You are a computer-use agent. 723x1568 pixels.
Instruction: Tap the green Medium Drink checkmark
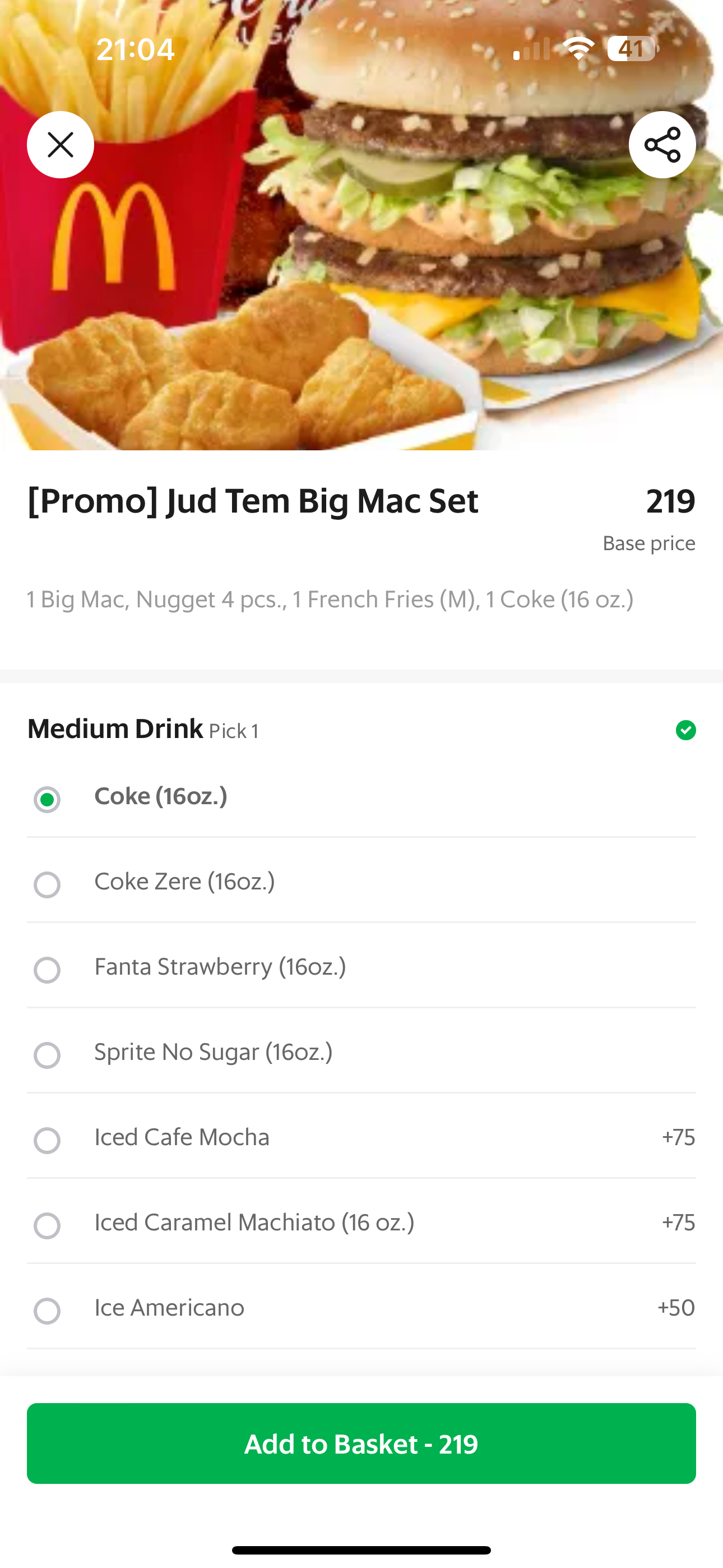click(685, 730)
